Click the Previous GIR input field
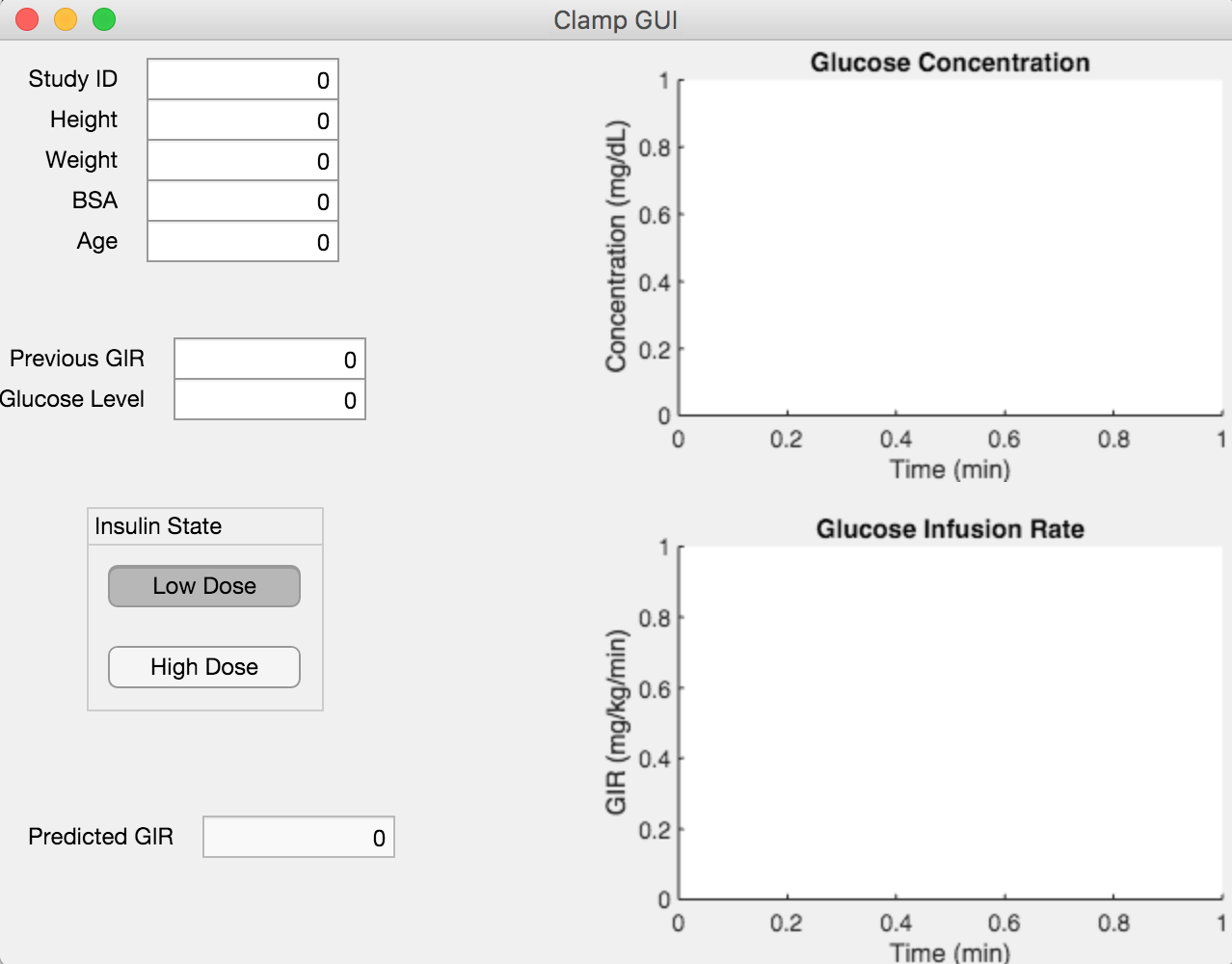This screenshot has width=1232, height=964. [270, 360]
